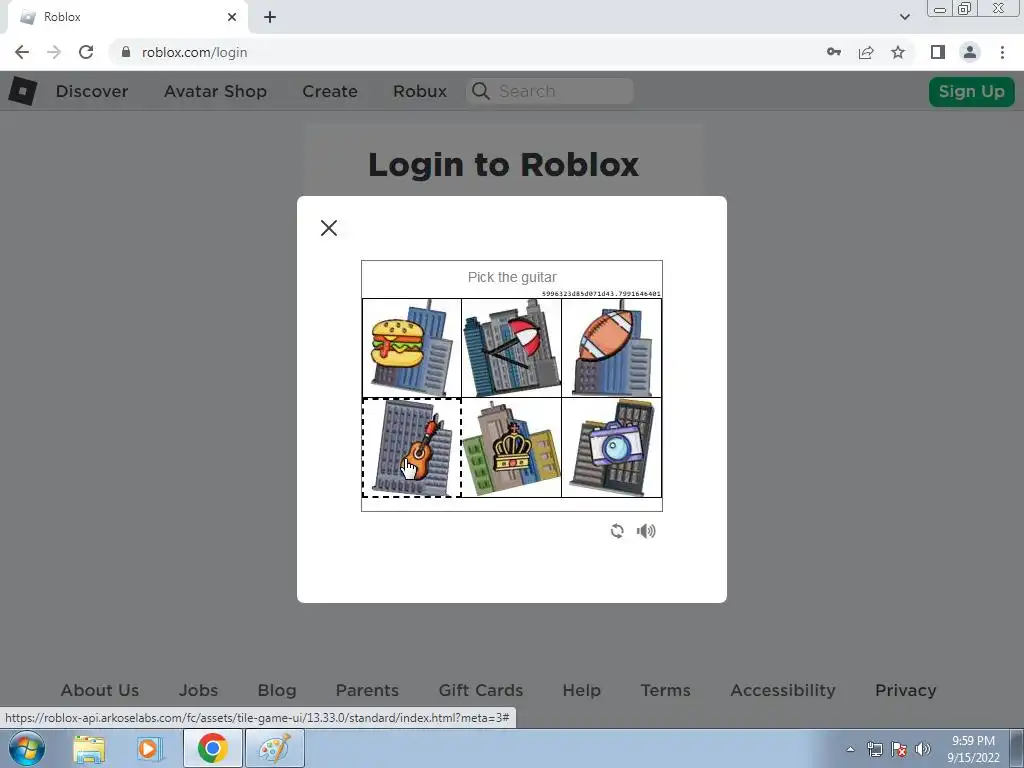This screenshot has width=1024, height=768.
Task: Open the volume tray icon
Action: (923, 749)
